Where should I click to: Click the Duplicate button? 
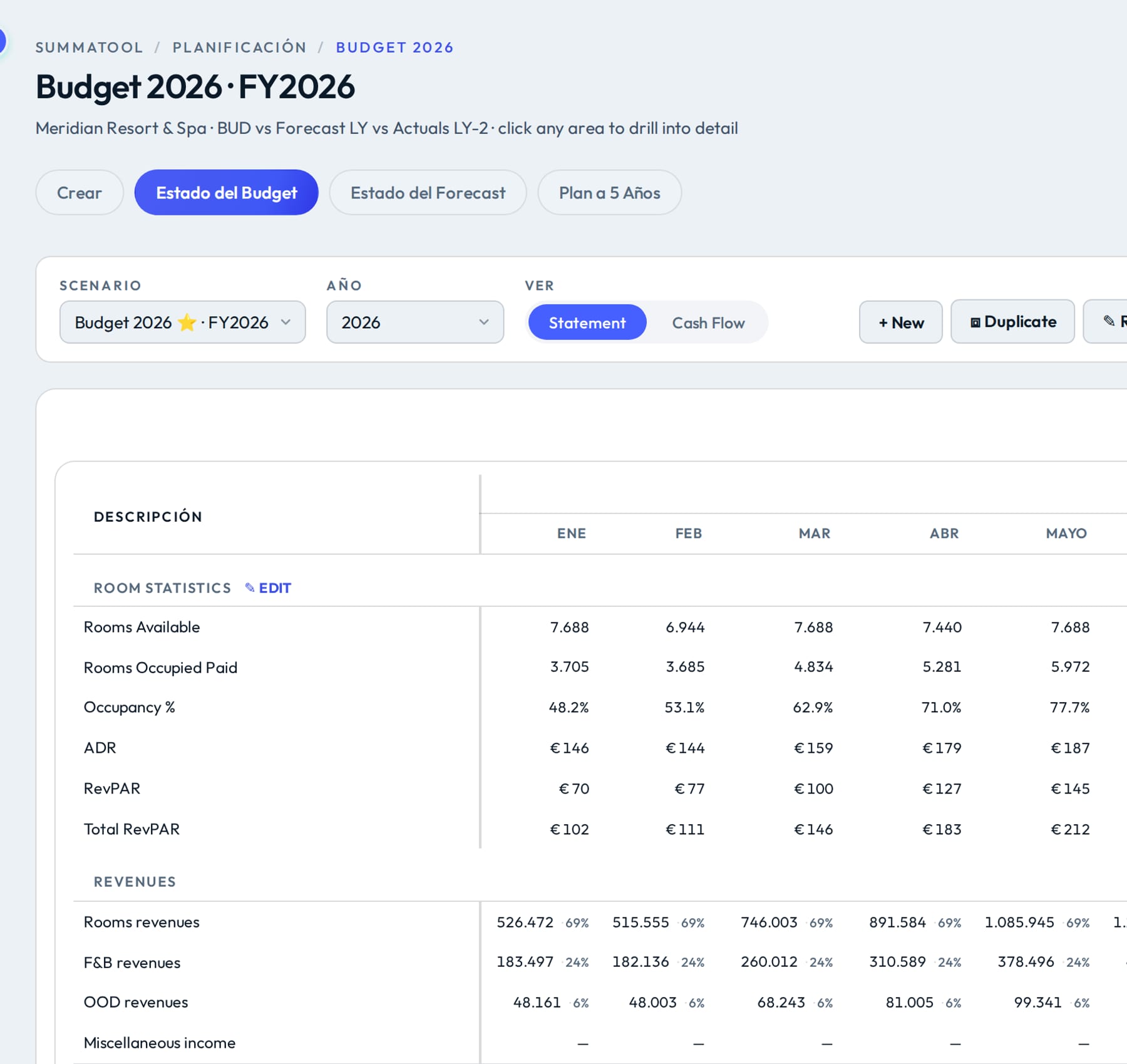click(1012, 321)
